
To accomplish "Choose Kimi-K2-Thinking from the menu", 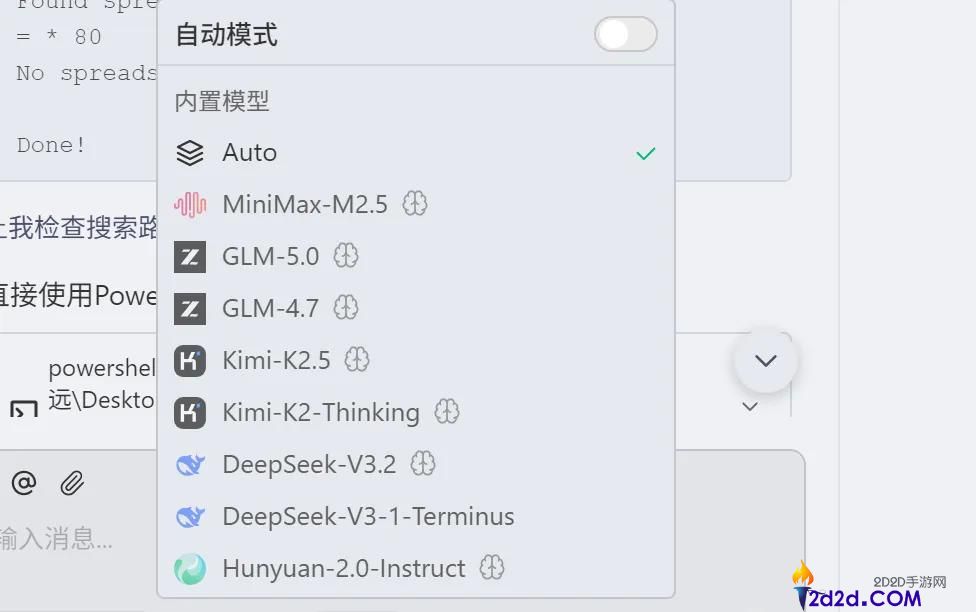I will pos(320,412).
